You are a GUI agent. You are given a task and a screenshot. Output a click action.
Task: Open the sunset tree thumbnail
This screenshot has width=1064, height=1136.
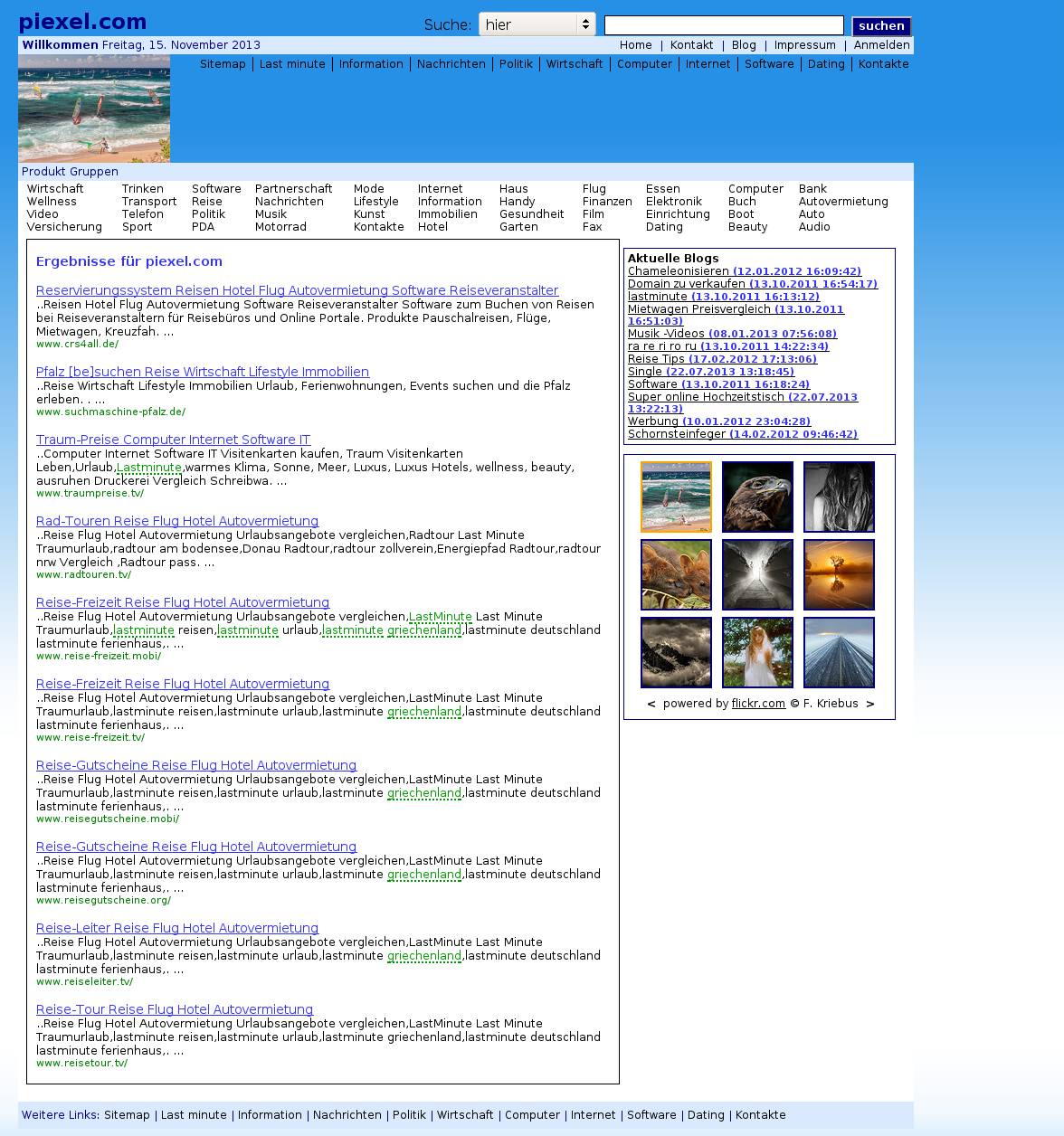pyautogui.click(x=839, y=574)
